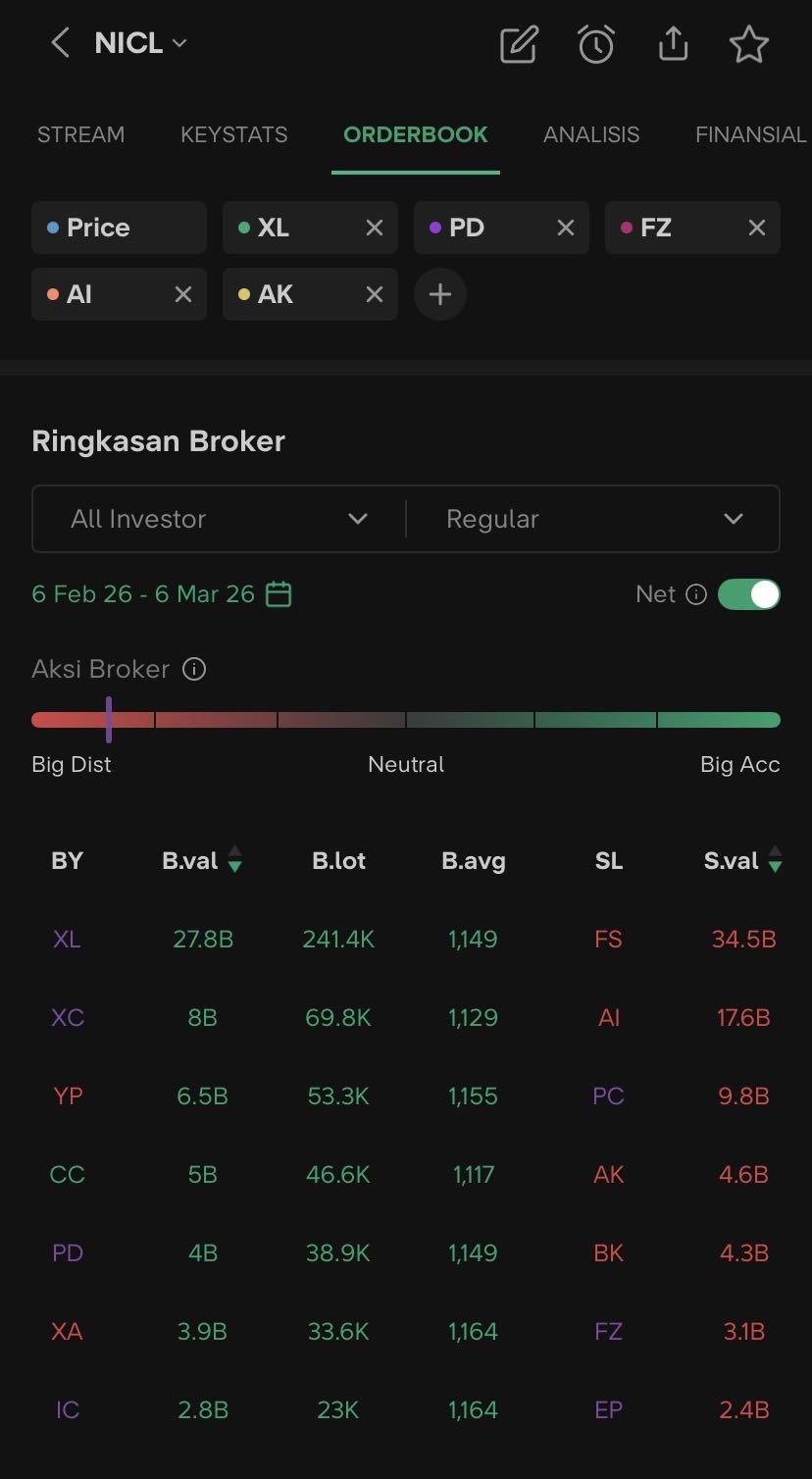Tap the price alert clock icon

coord(596,44)
